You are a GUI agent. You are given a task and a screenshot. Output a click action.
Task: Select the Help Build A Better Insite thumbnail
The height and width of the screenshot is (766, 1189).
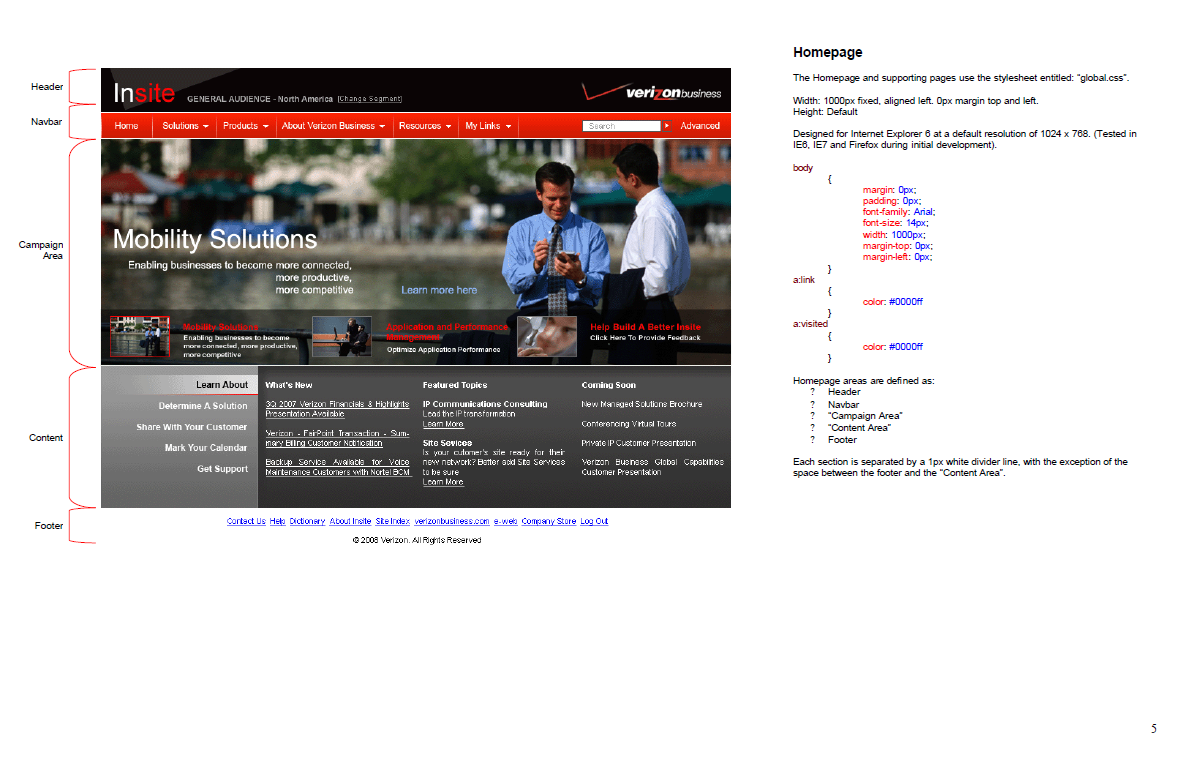point(547,336)
